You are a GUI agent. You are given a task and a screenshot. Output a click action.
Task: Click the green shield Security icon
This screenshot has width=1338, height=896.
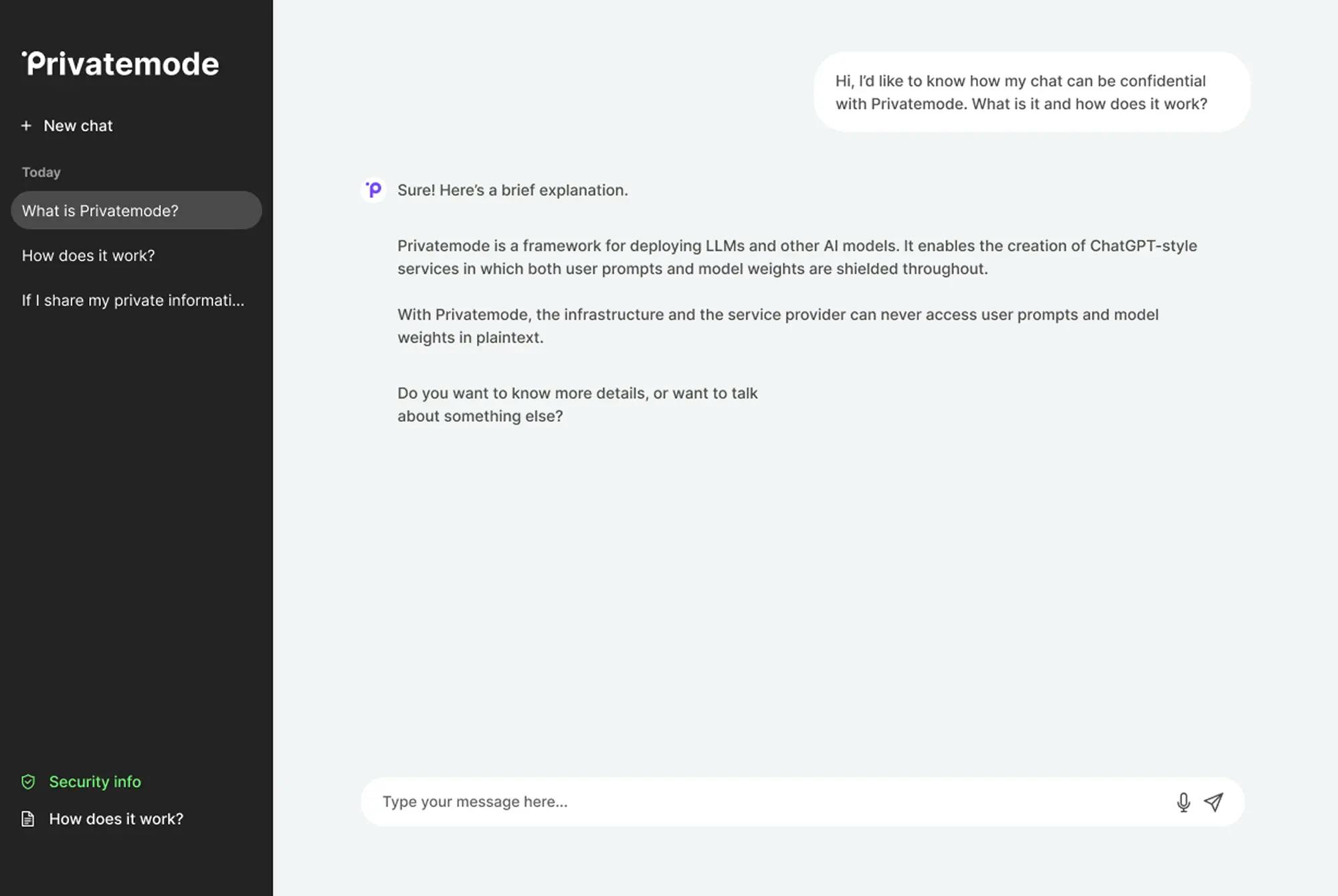point(28,782)
